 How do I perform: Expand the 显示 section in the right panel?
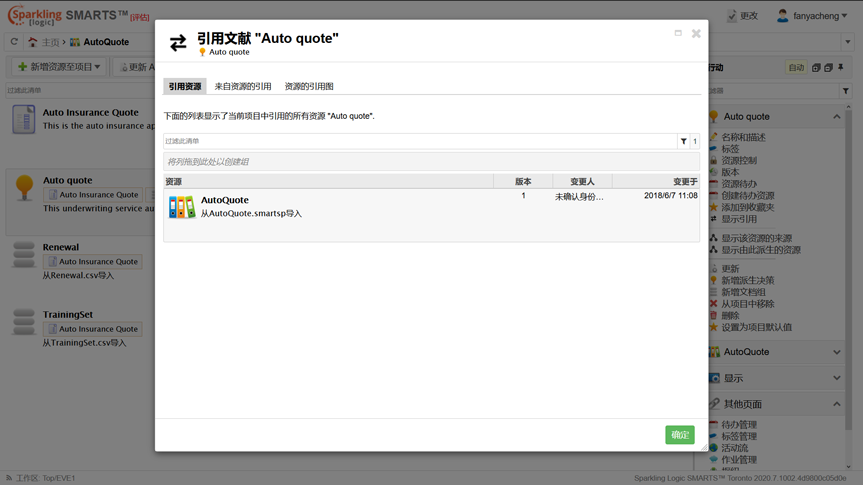836,378
